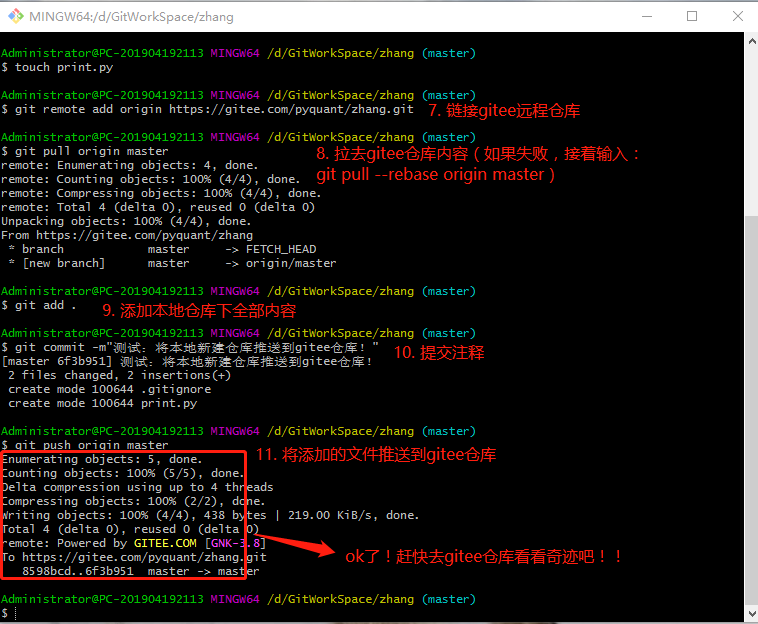Click 'From https://gitee.com/pyquant/zhang' line
758x624 pixels.
pos(127,235)
